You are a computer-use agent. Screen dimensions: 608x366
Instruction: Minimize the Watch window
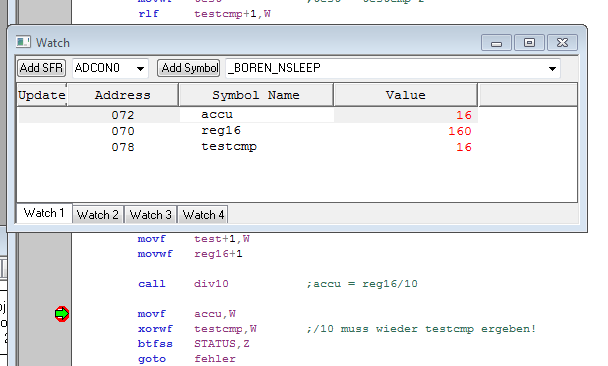[496, 42]
